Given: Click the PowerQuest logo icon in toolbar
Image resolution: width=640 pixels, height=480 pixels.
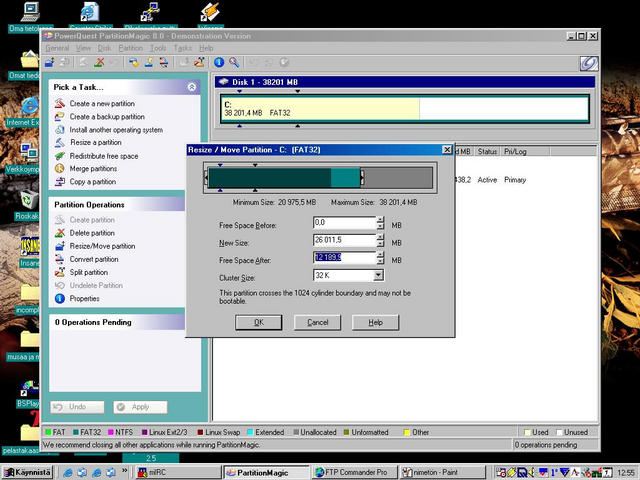Looking at the screenshot, I should (589, 63).
